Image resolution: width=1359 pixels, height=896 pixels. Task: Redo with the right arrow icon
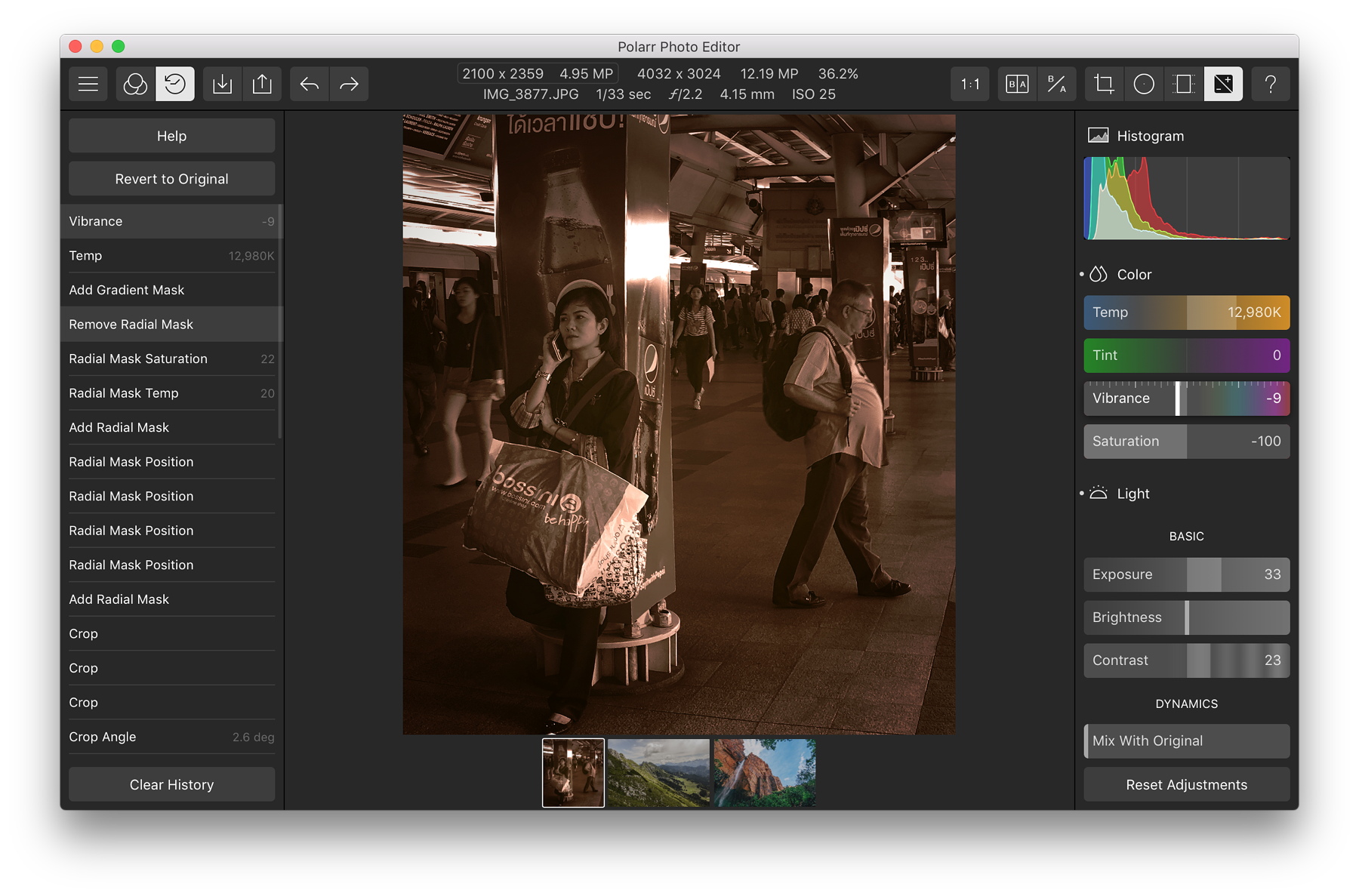[349, 84]
